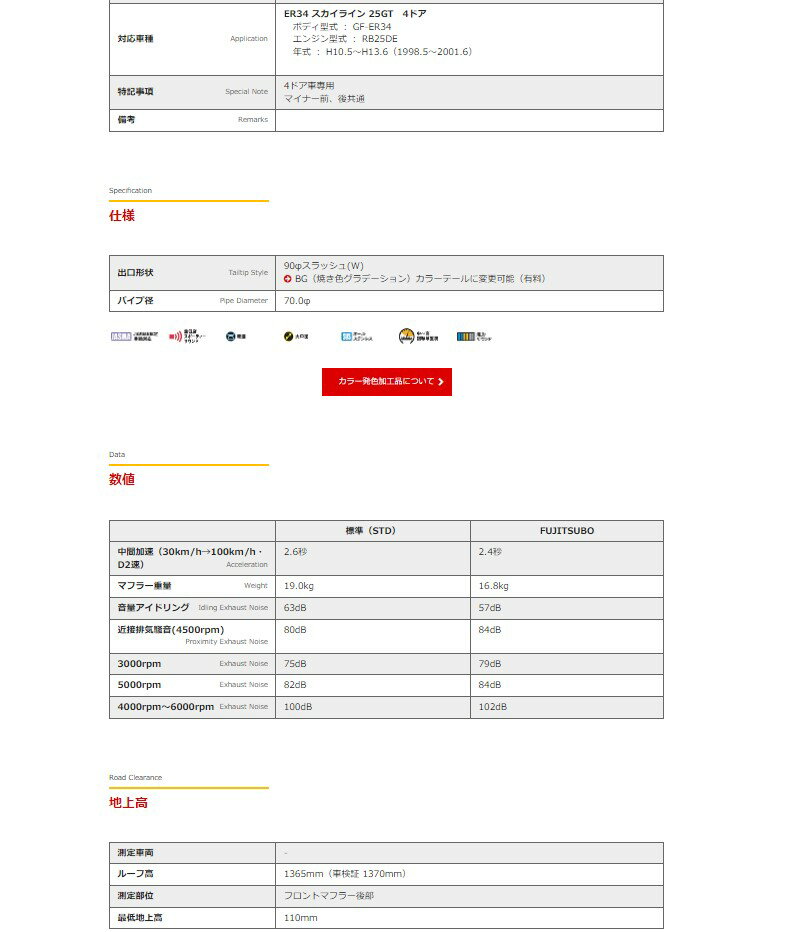The image size is (802, 932).
Task: Click the マフラー重量 Weight row label
Action: (192, 586)
